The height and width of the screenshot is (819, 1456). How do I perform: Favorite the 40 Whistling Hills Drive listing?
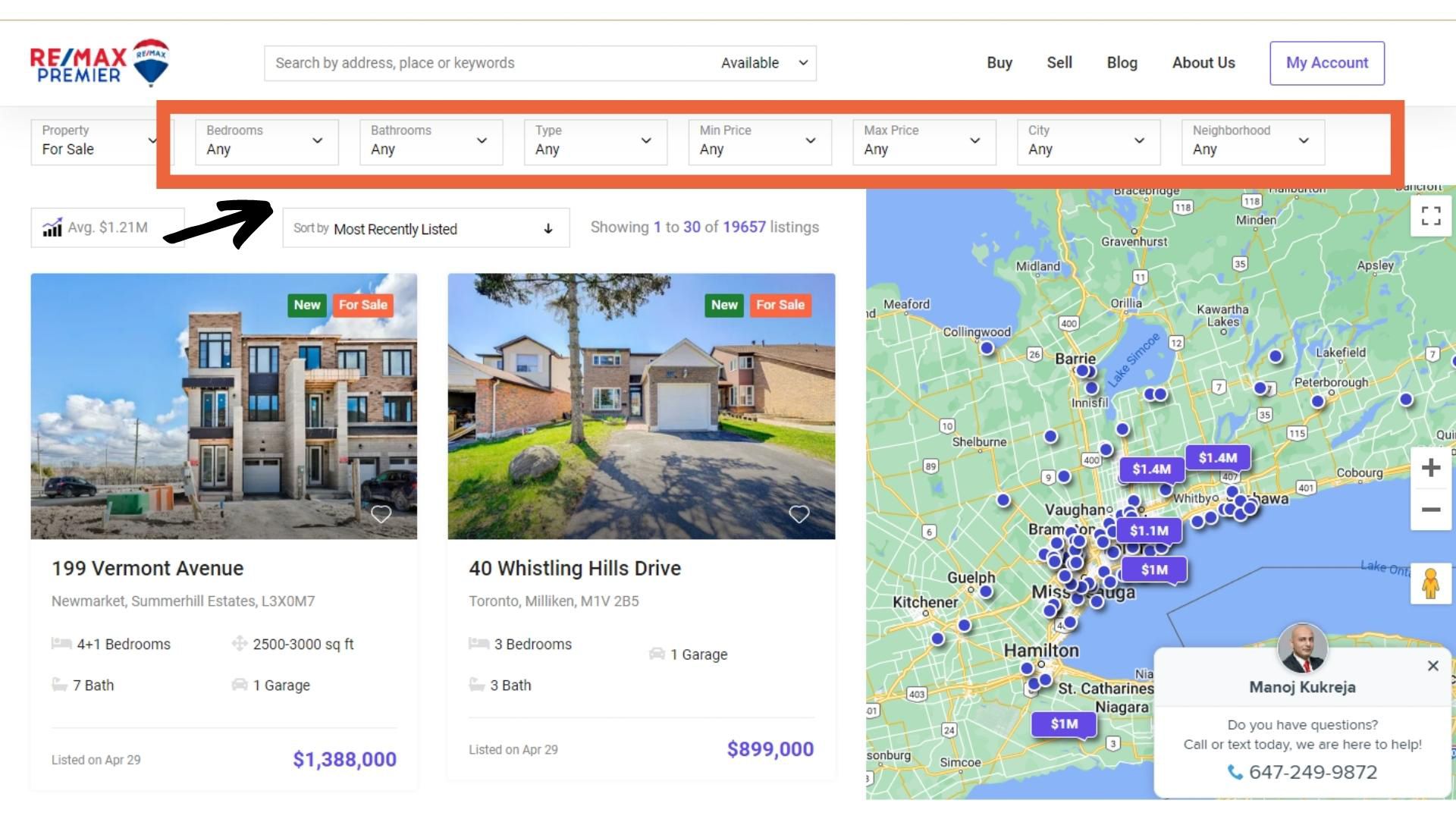coord(799,514)
